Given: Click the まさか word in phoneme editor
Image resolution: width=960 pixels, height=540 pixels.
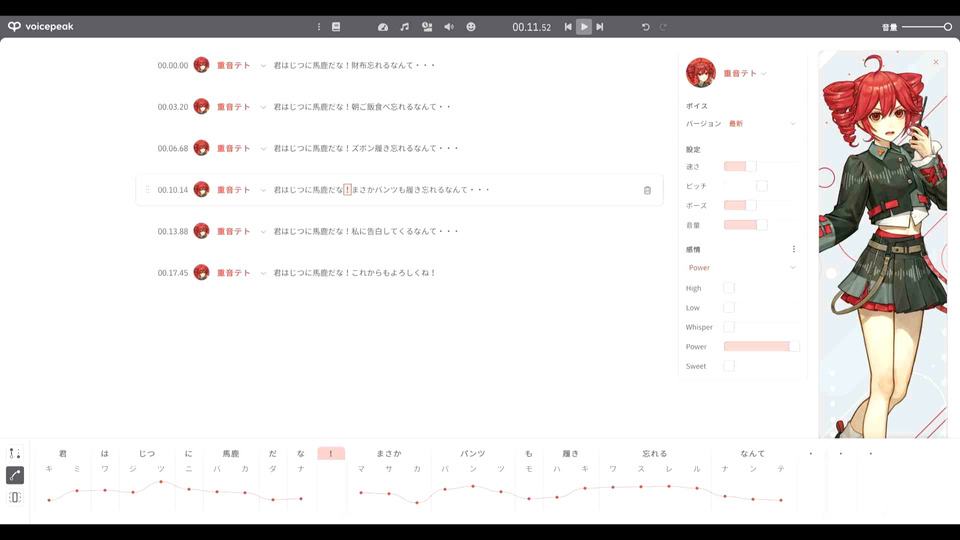Looking at the screenshot, I should click(x=389, y=454).
